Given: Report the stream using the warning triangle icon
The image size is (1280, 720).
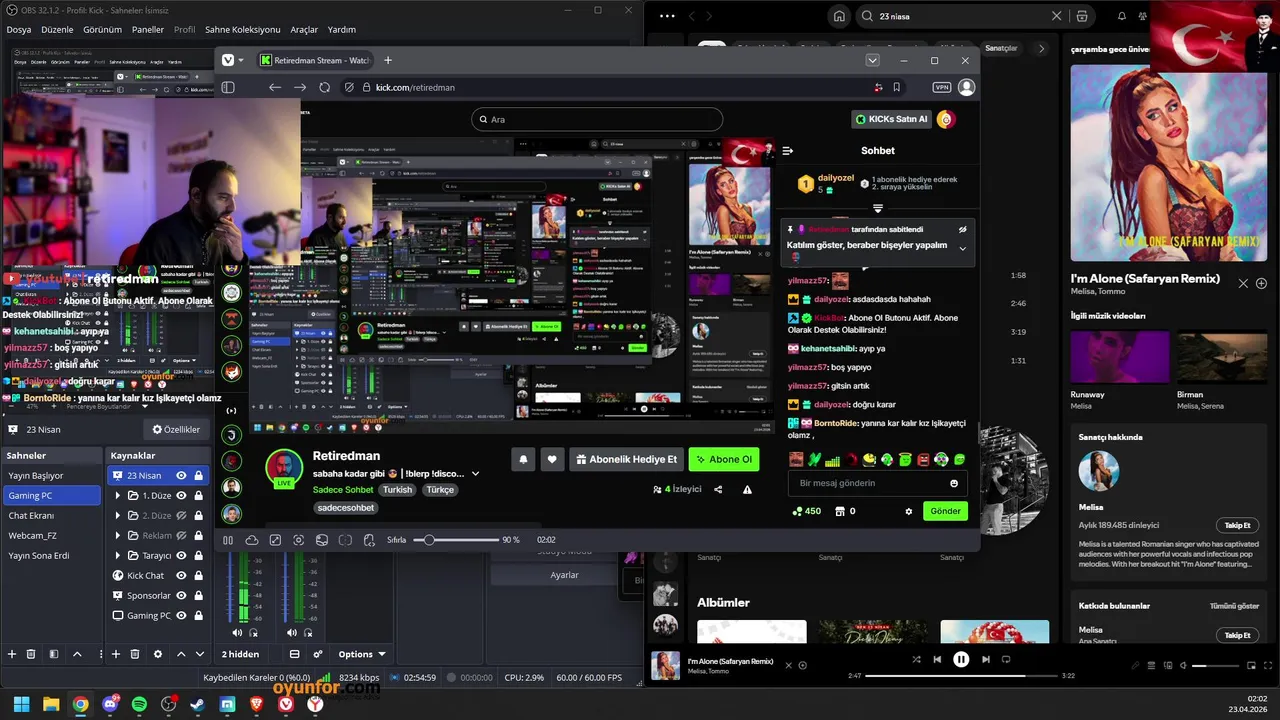Looking at the screenshot, I should [747, 489].
